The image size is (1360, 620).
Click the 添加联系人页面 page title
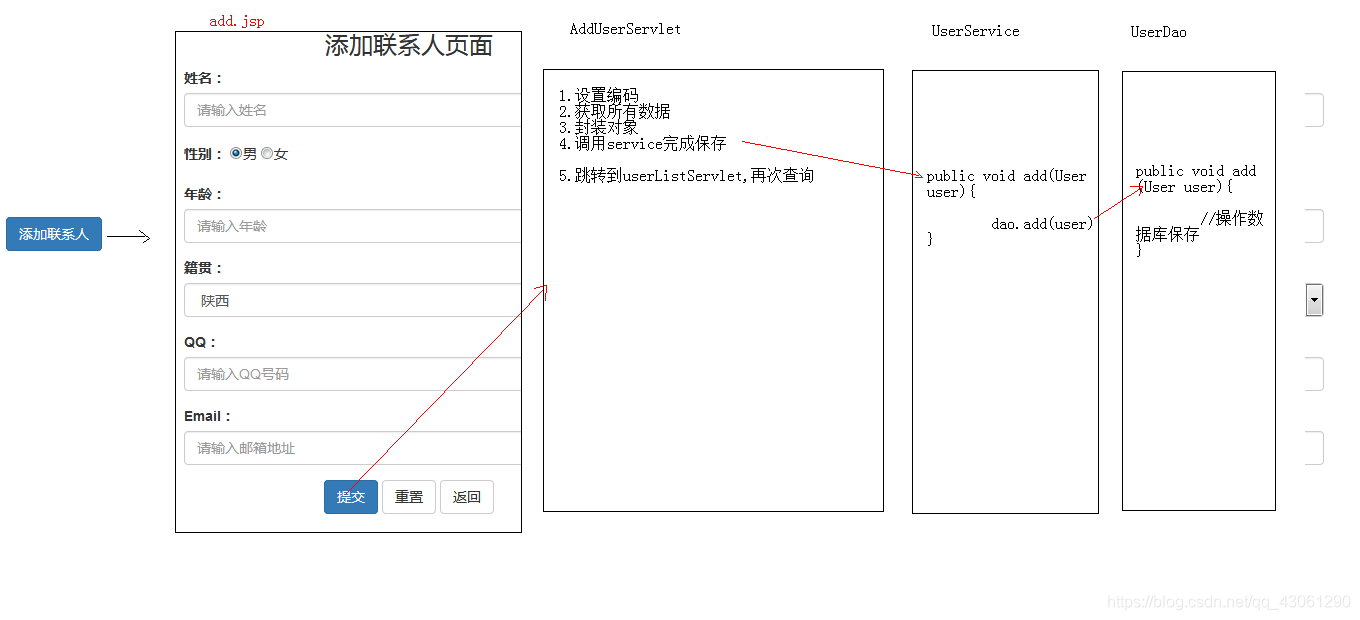click(x=406, y=46)
